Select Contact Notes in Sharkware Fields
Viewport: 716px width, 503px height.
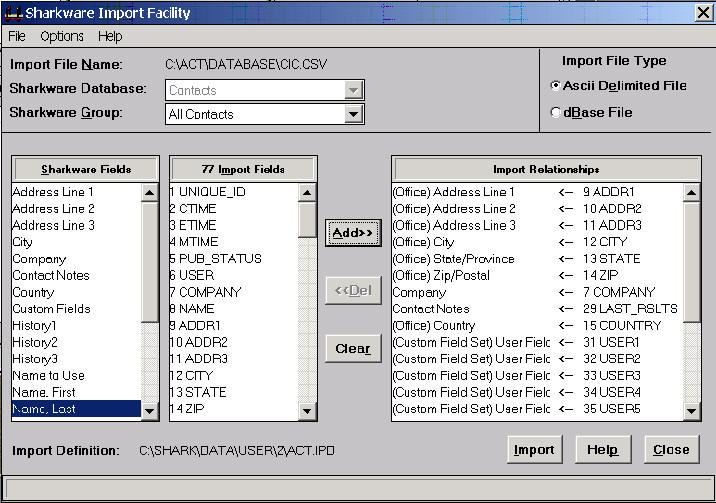click(x=76, y=275)
